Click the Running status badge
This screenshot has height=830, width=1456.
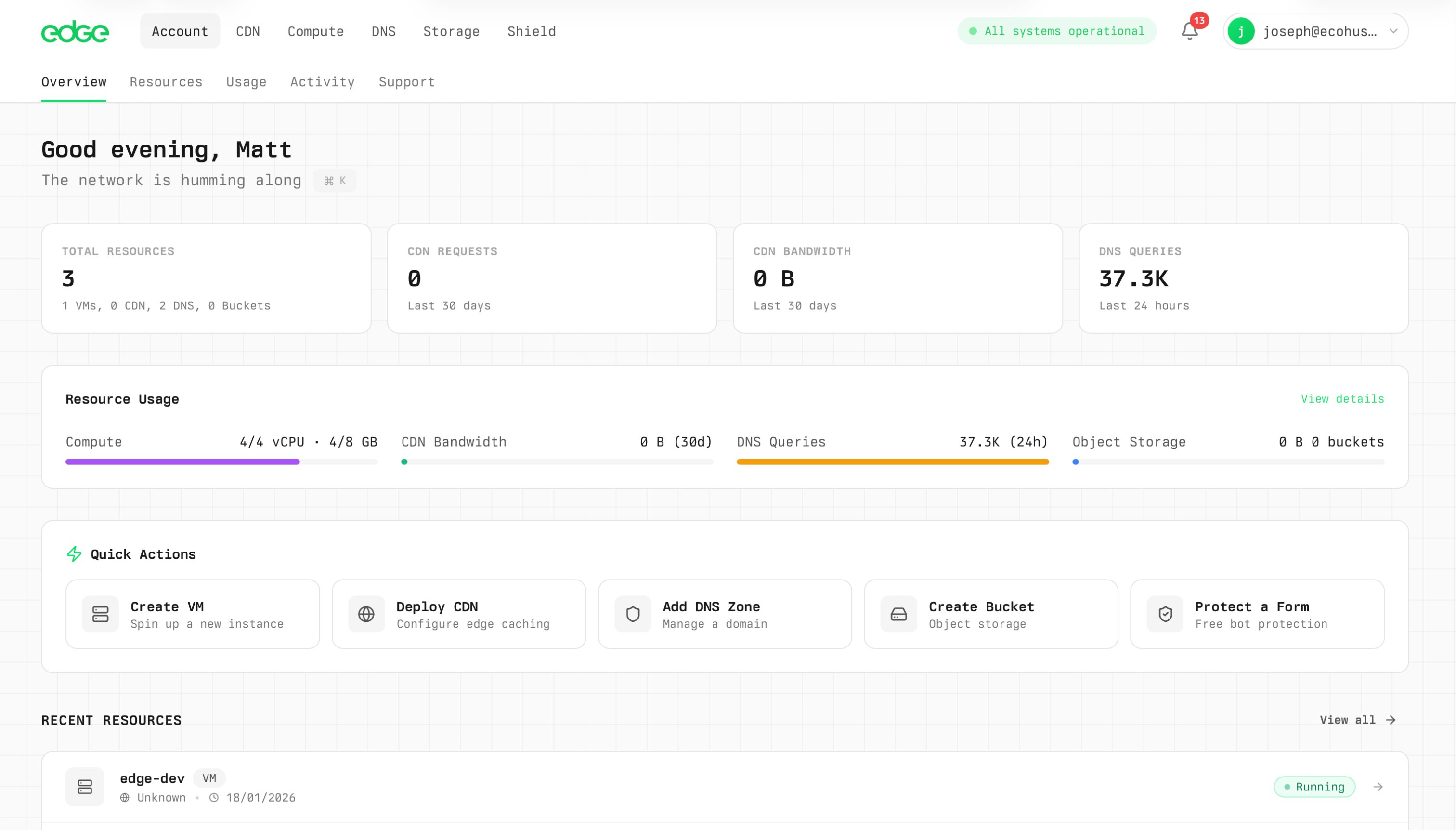[1314, 787]
